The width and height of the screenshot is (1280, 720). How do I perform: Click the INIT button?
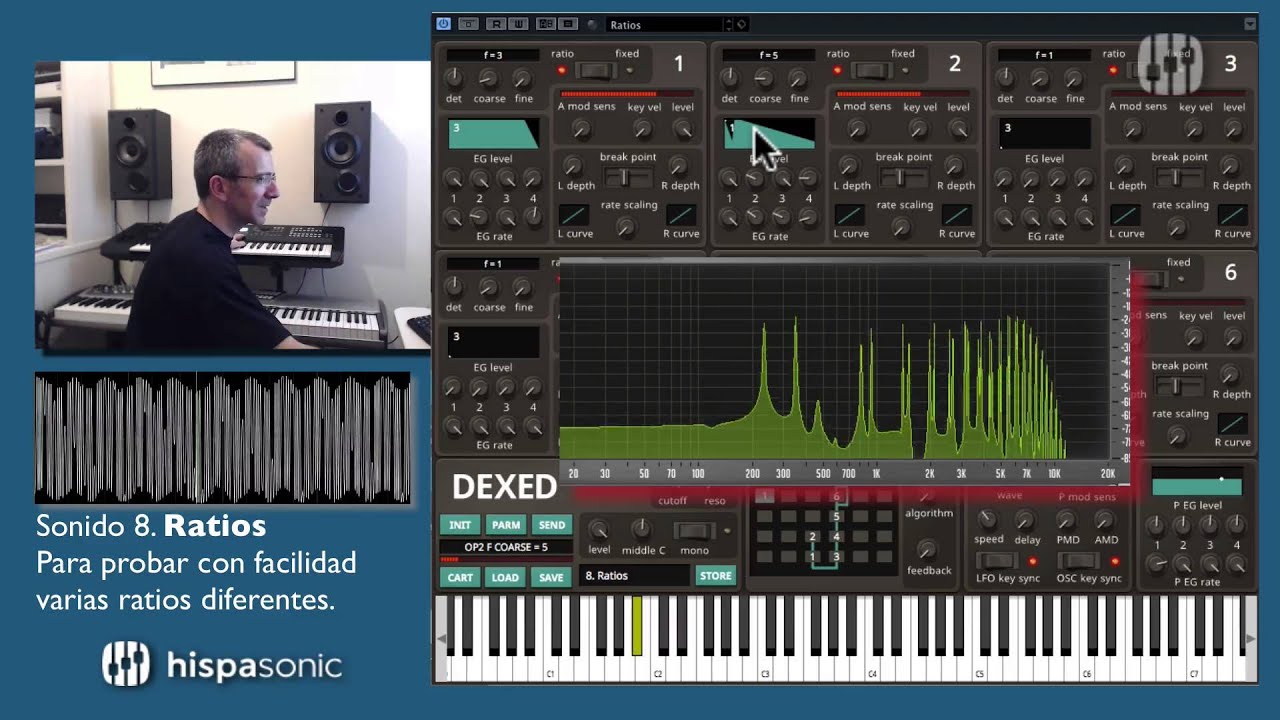(460, 525)
